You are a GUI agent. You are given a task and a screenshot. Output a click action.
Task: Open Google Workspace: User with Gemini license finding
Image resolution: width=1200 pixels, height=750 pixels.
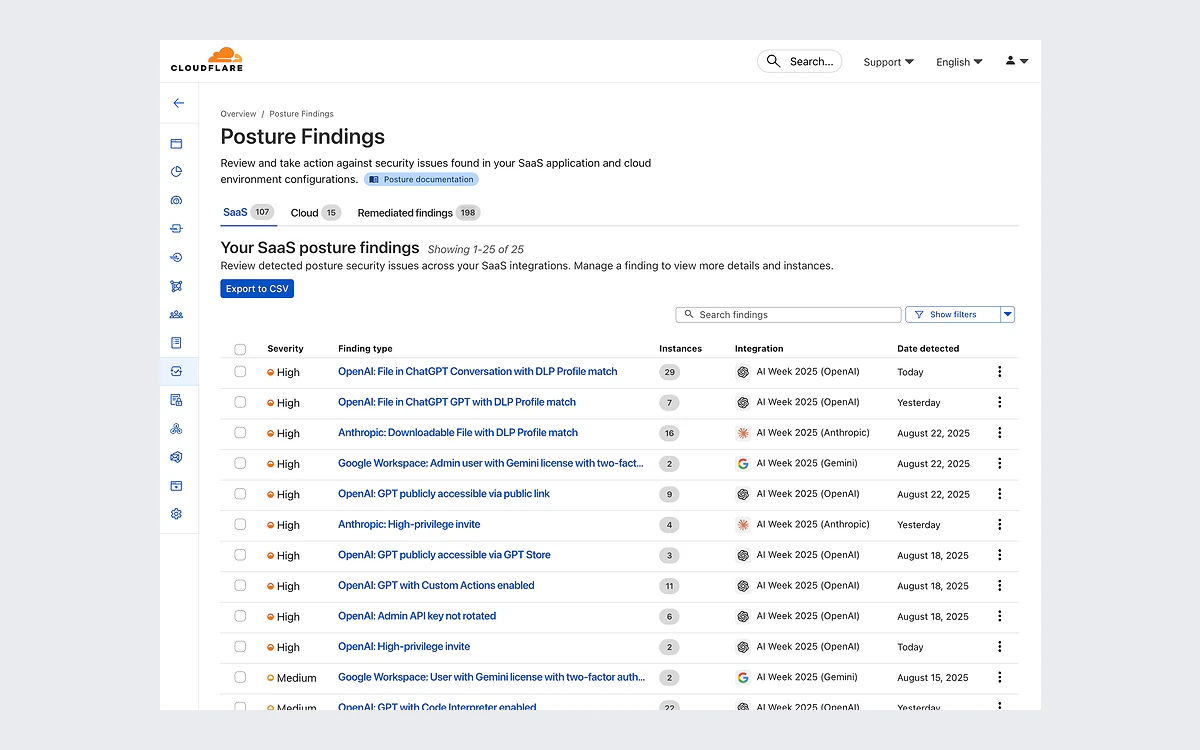(491, 677)
